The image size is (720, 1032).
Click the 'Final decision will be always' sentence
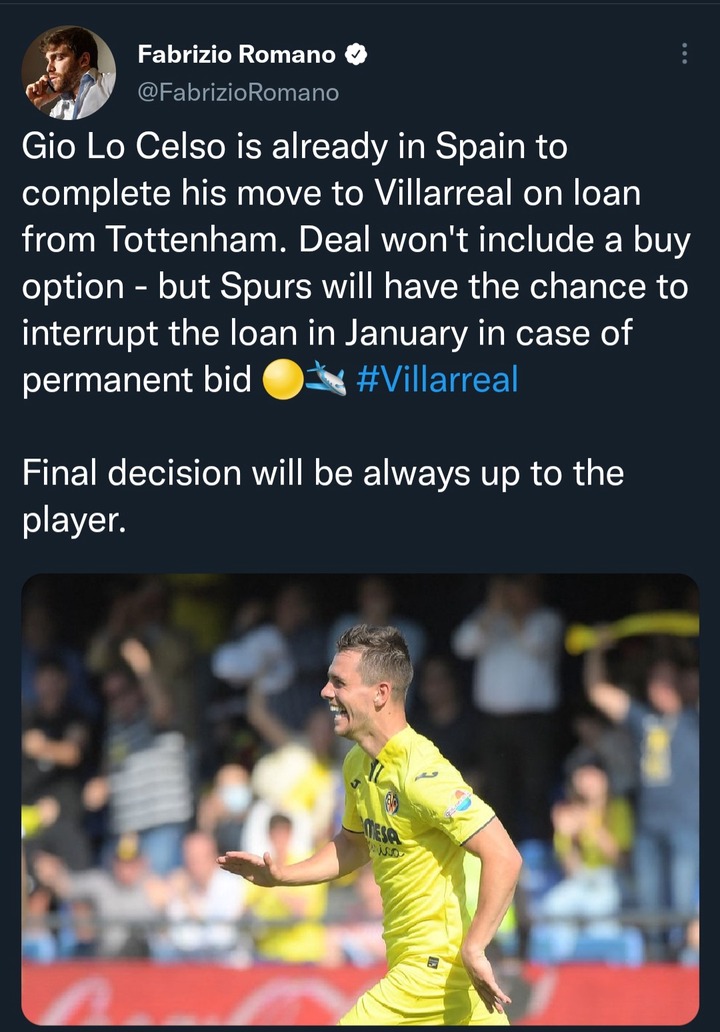coord(322,497)
